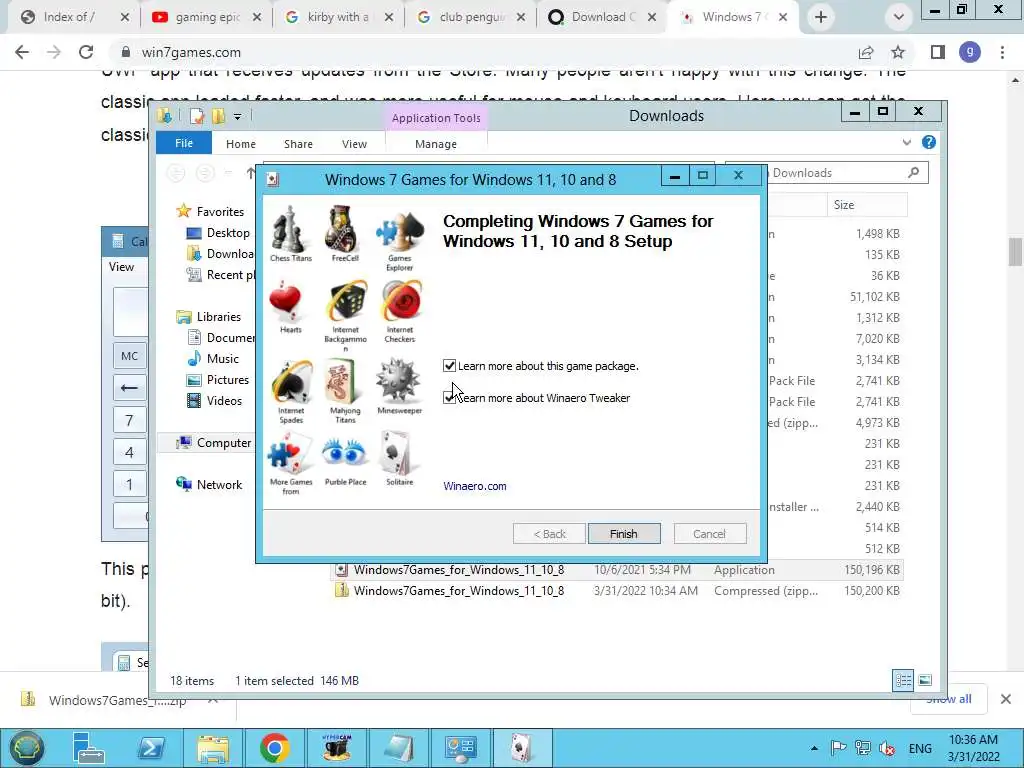Open Chrome from the taskbar

click(274, 748)
